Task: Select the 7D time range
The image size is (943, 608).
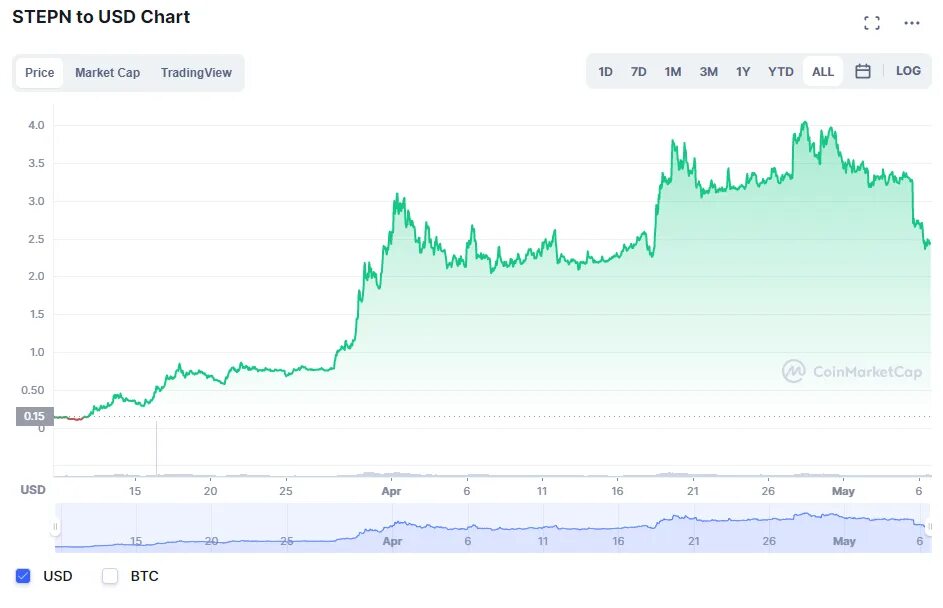Action: [638, 72]
